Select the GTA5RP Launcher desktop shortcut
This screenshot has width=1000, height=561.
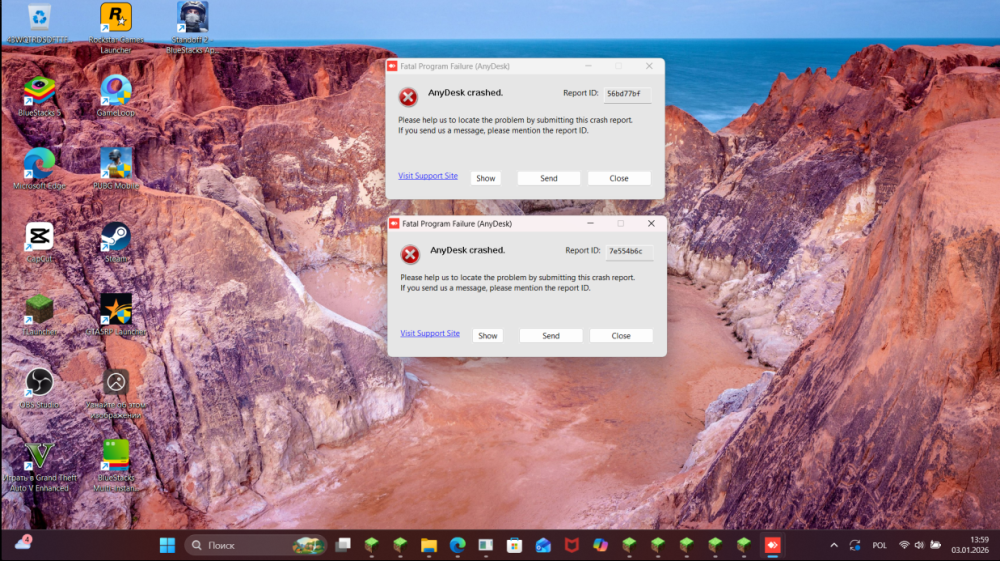(115, 316)
